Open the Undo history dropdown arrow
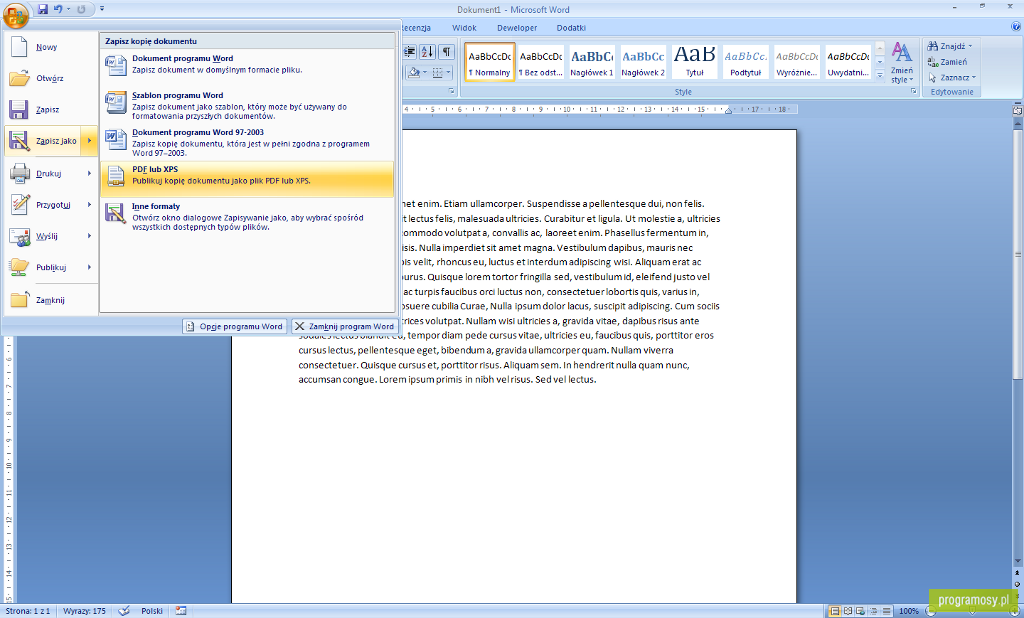 tap(68, 9)
